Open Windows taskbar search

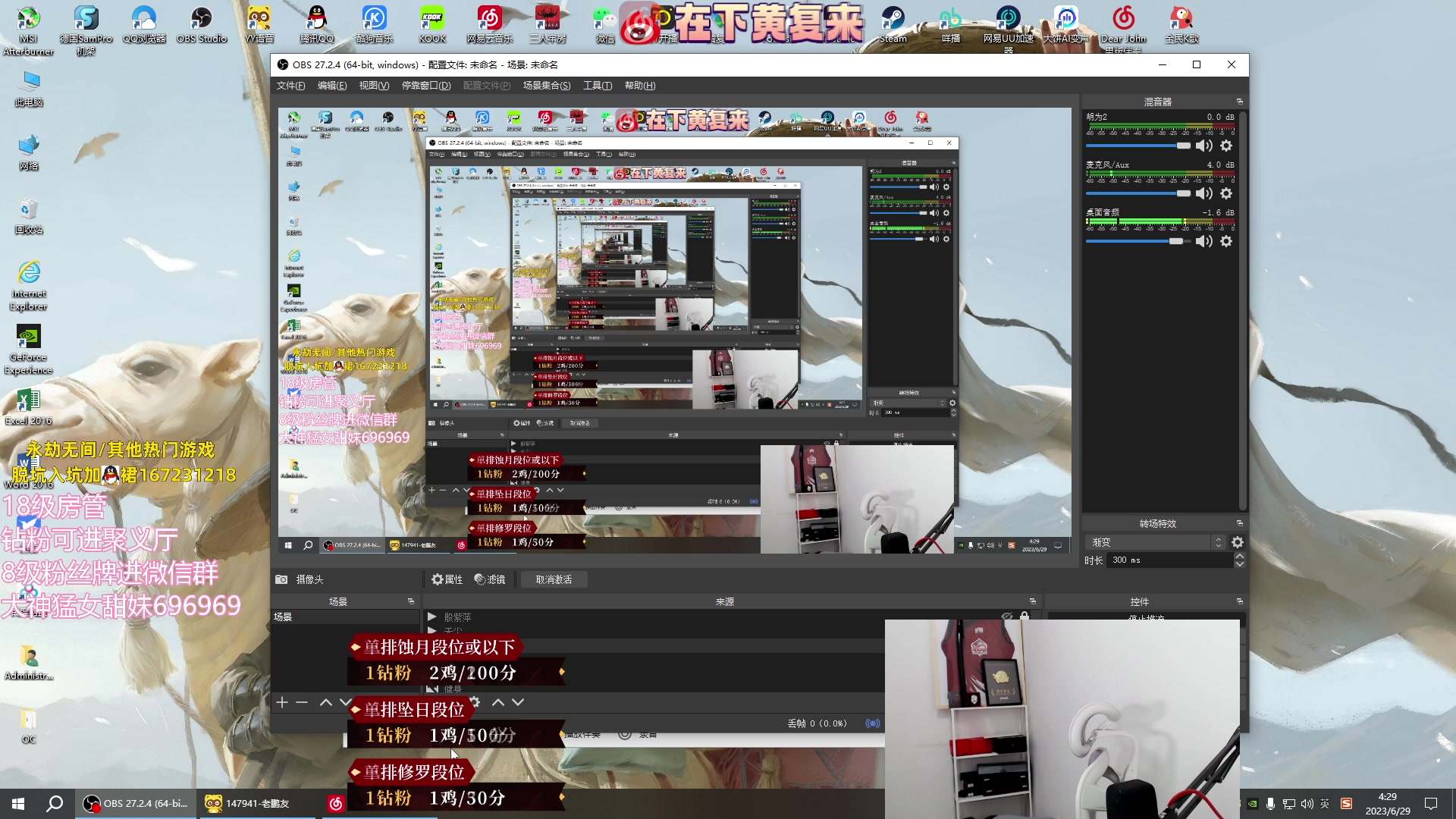click(55, 804)
